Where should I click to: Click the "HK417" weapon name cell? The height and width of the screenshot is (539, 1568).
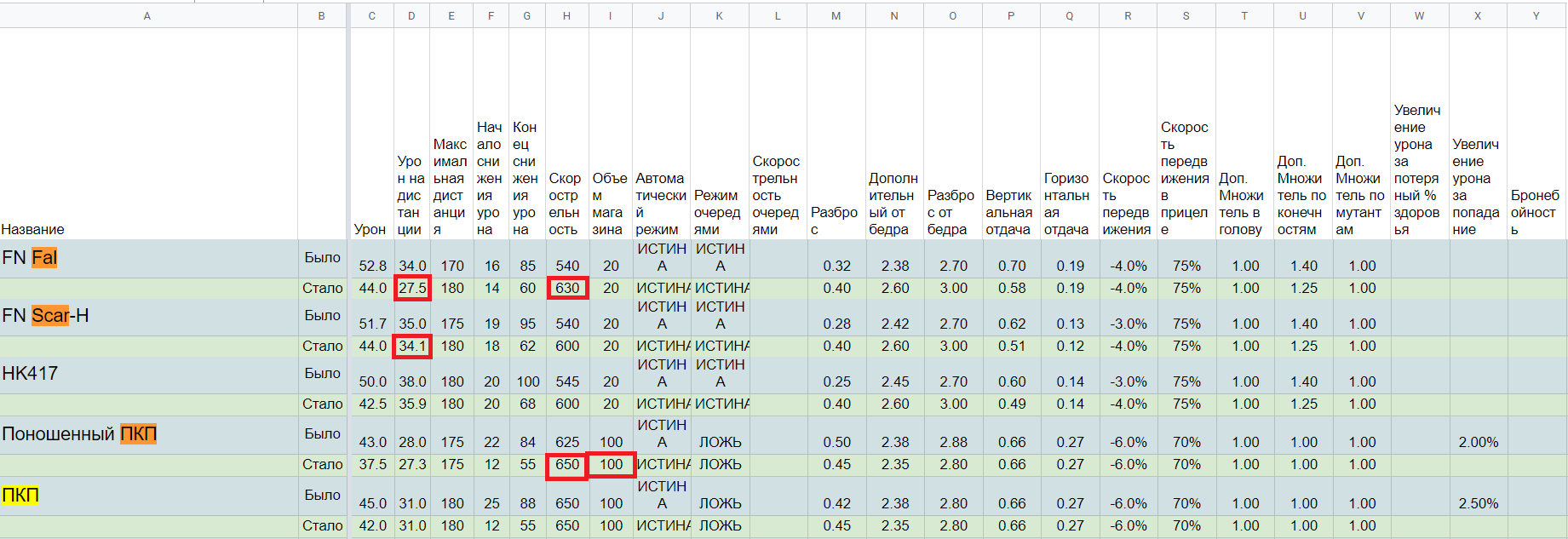point(148,375)
